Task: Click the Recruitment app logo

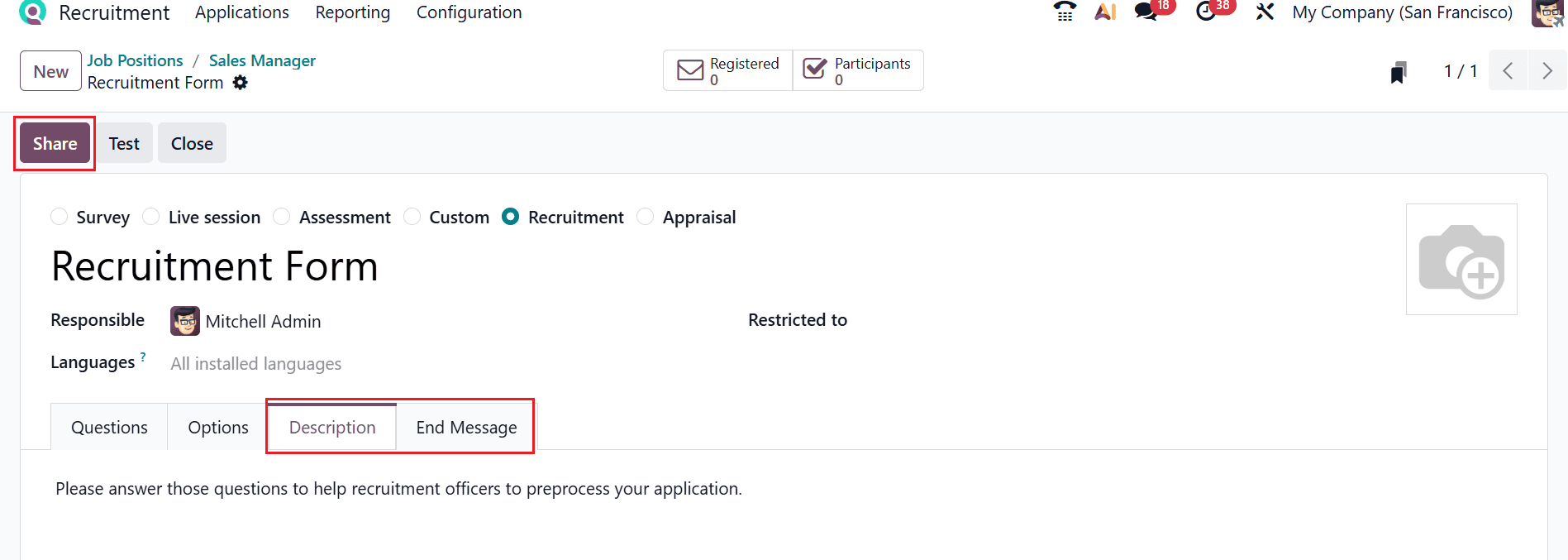Action: [32, 12]
